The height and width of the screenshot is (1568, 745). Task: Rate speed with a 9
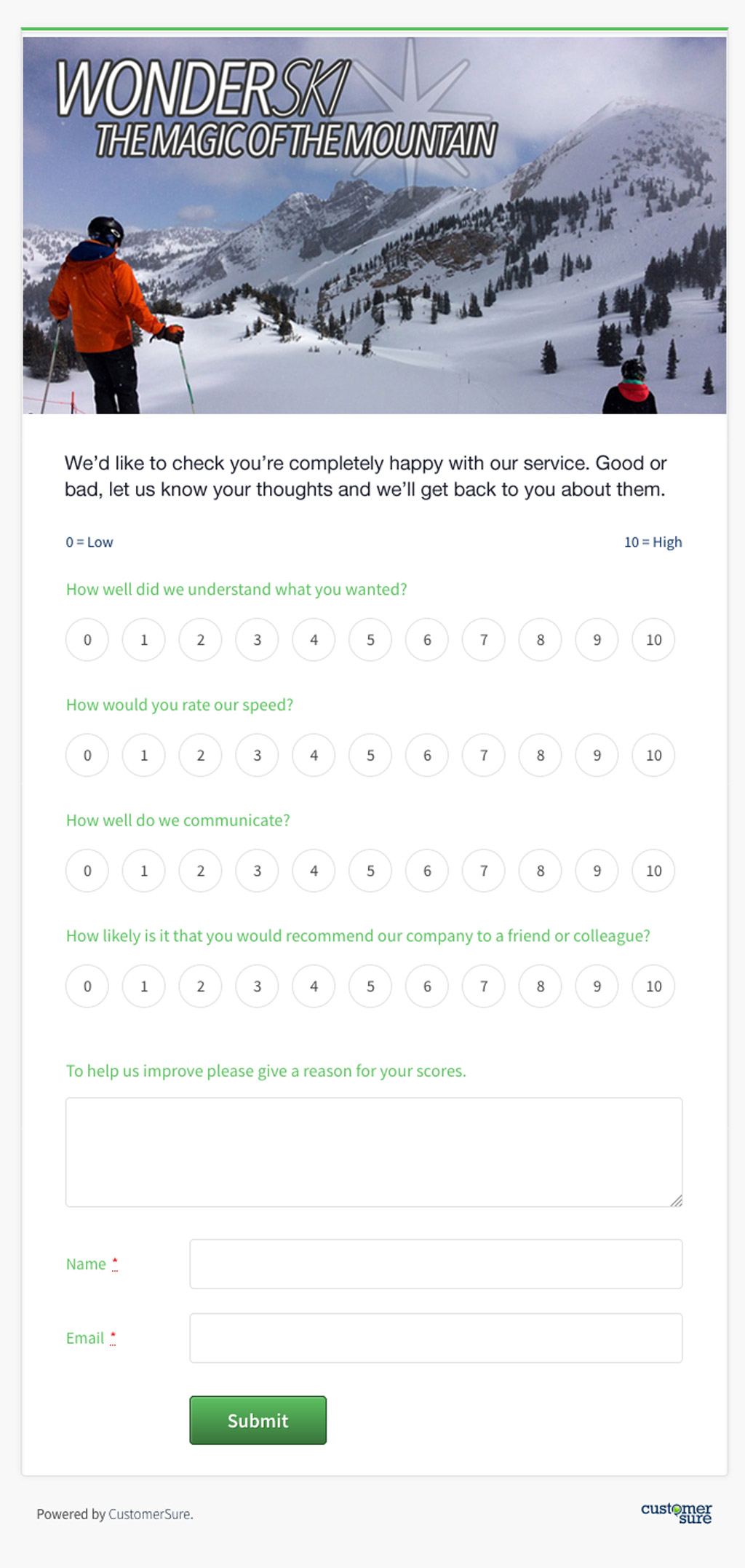(597, 755)
